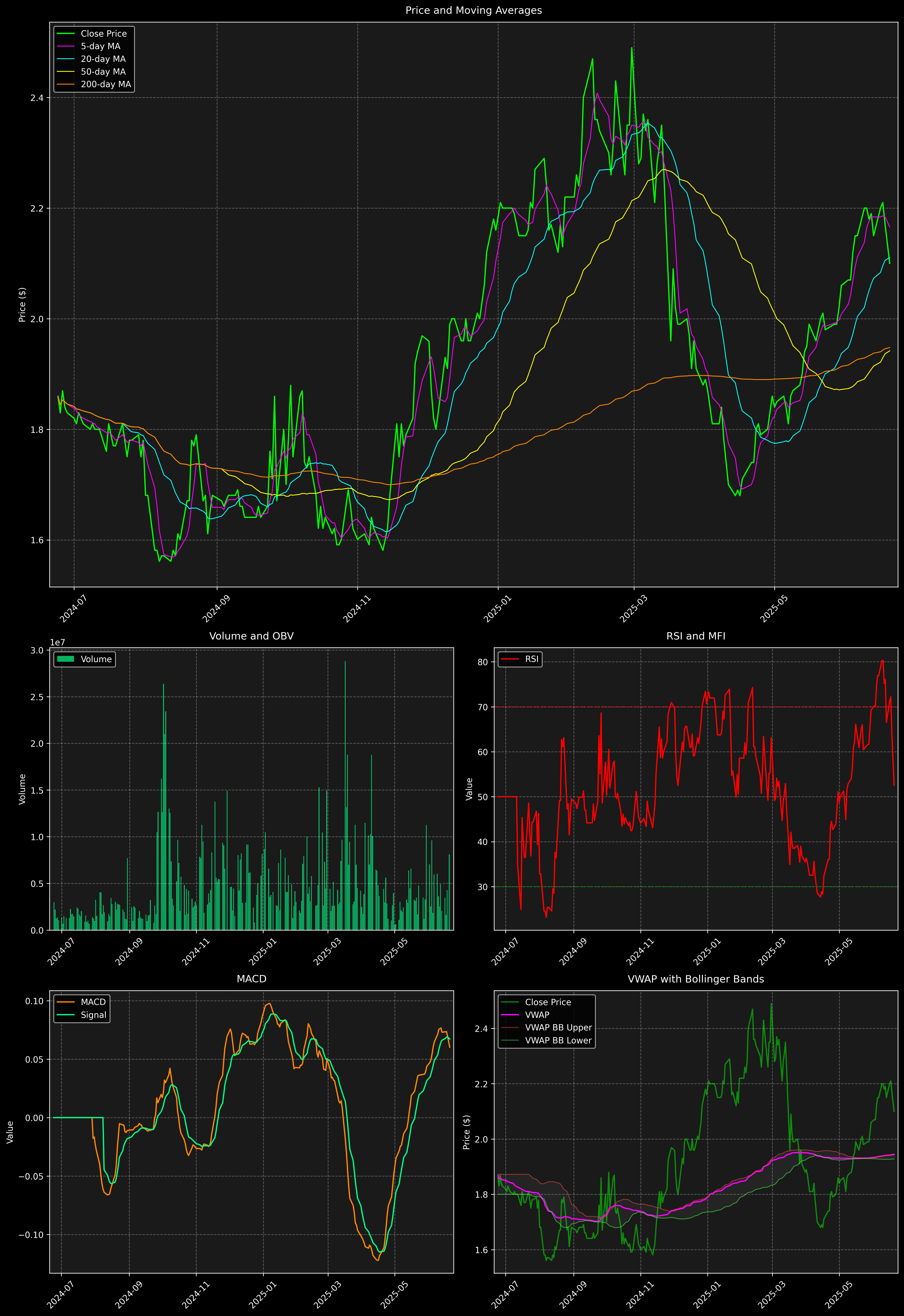Click the 'MACD' chart title
This screenshot has width=904, height=1316.
click(252, 979)
